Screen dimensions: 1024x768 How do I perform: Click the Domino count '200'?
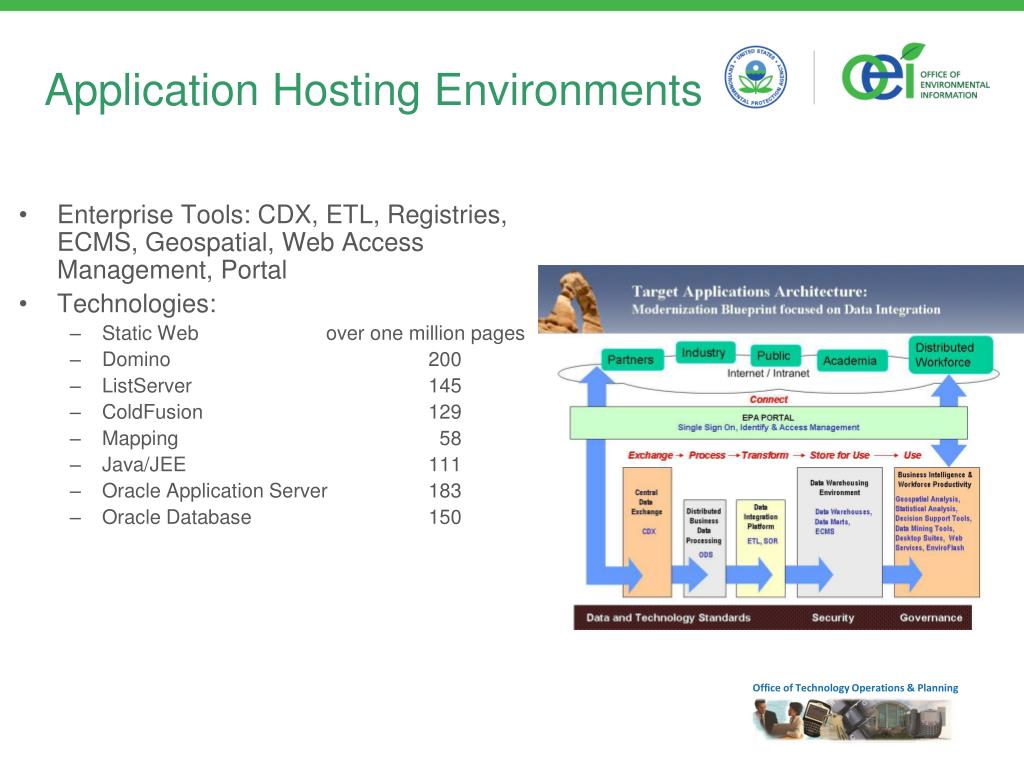(445, 359)
